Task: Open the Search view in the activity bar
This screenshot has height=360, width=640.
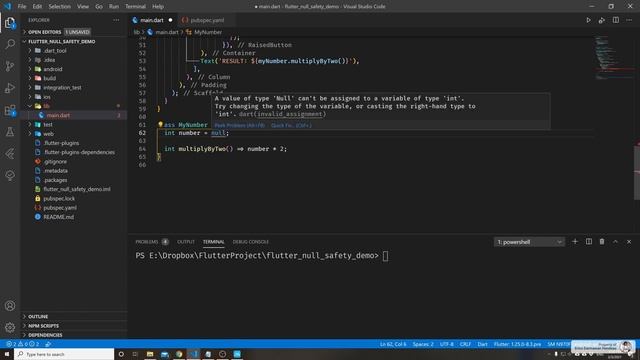Action: 10,44
